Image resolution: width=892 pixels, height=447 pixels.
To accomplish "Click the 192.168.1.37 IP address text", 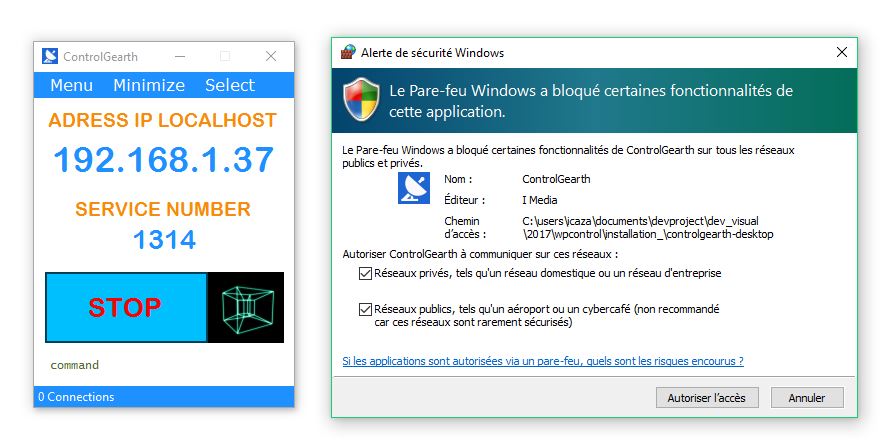I will click(163, 160).
